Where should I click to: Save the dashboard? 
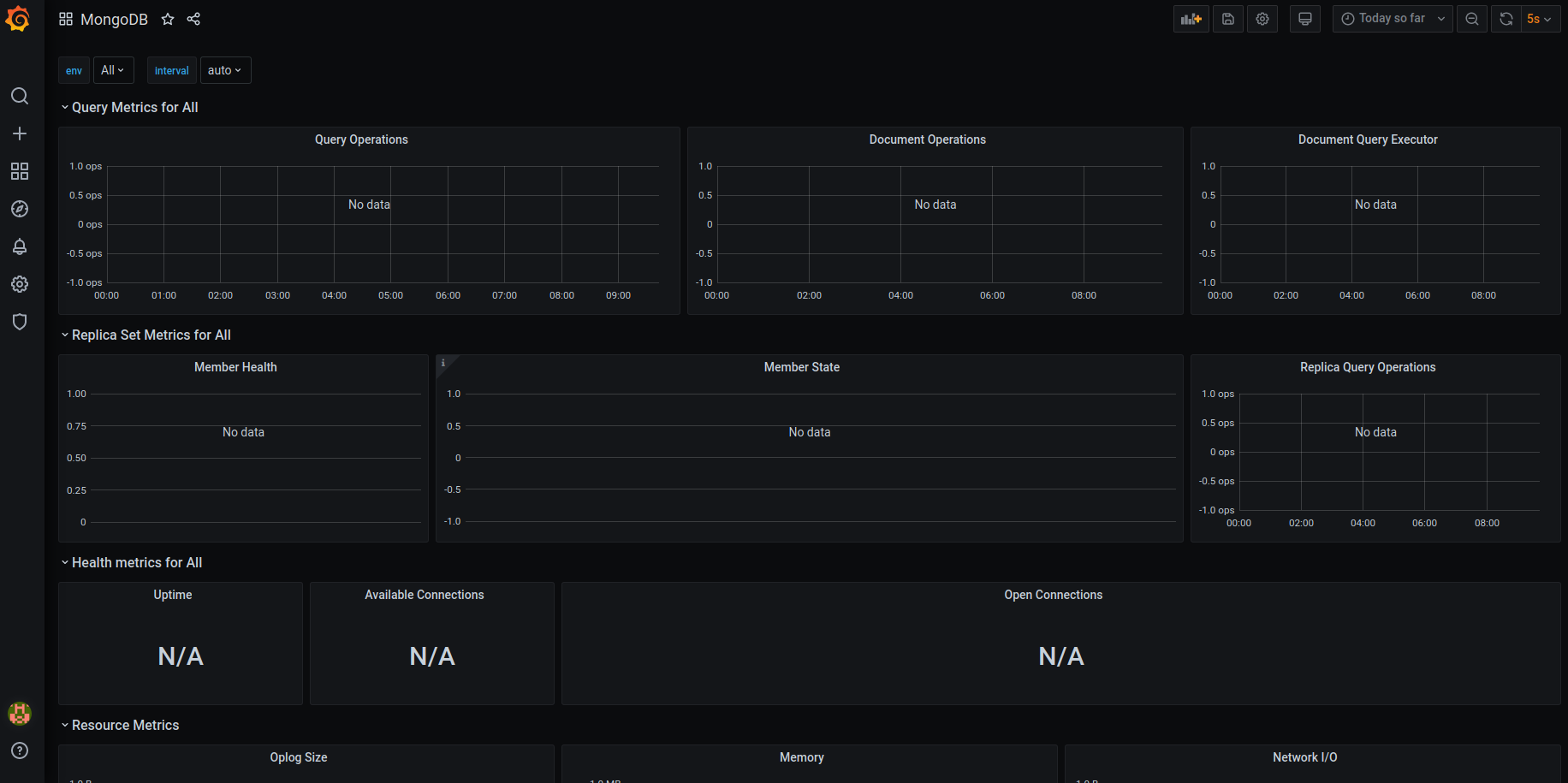point(1228,19)
